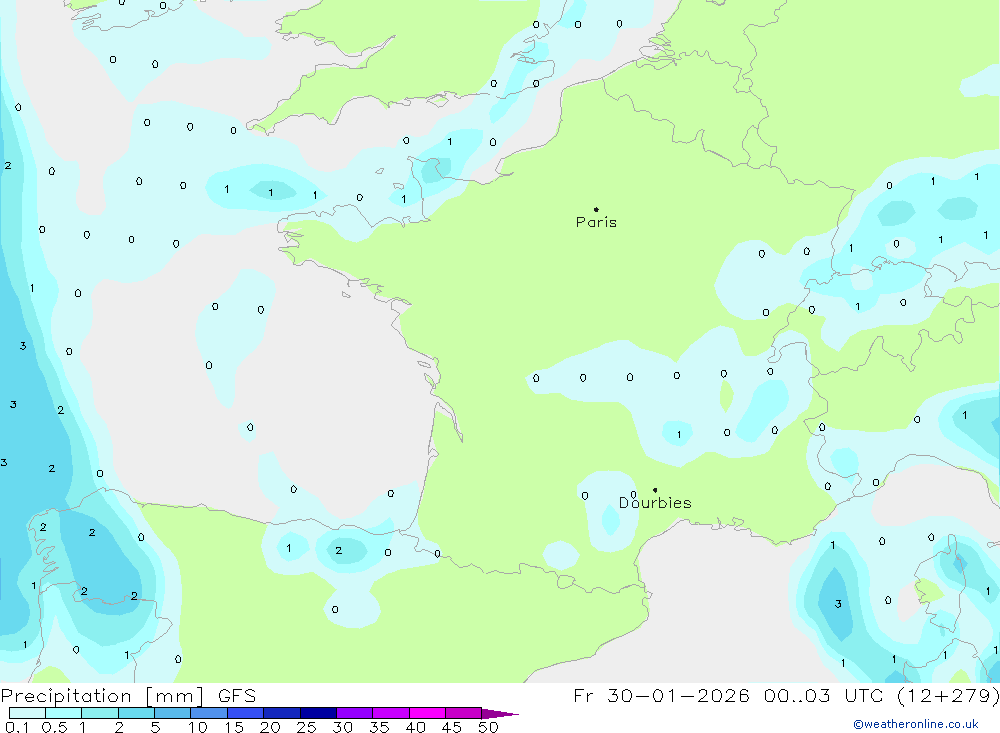Click the black dot marking Paris
This screenshot has height=733, width=1000.
[x=596, y=209]
